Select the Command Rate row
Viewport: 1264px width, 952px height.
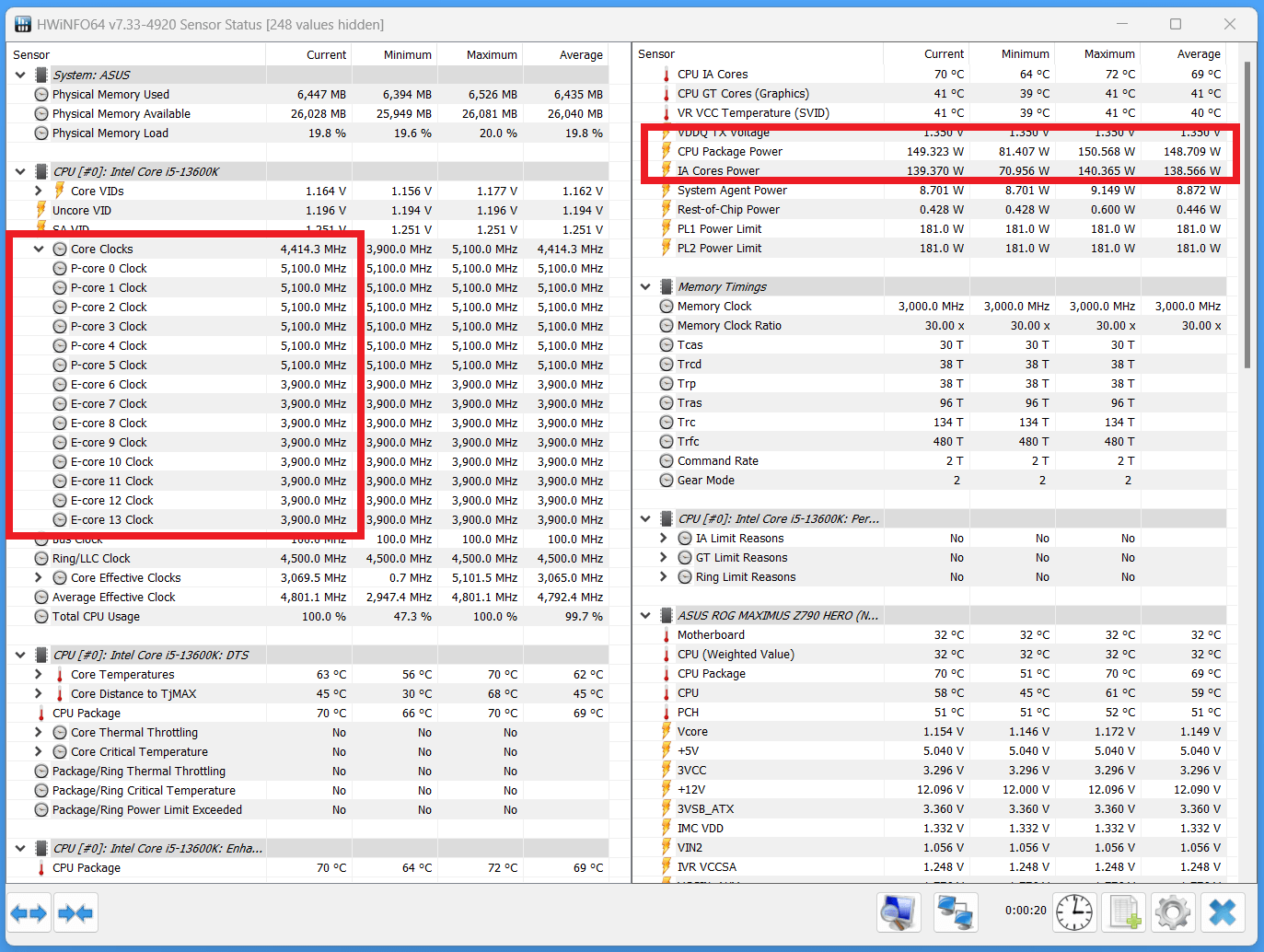pyautogui.click(x=930, y=461)
